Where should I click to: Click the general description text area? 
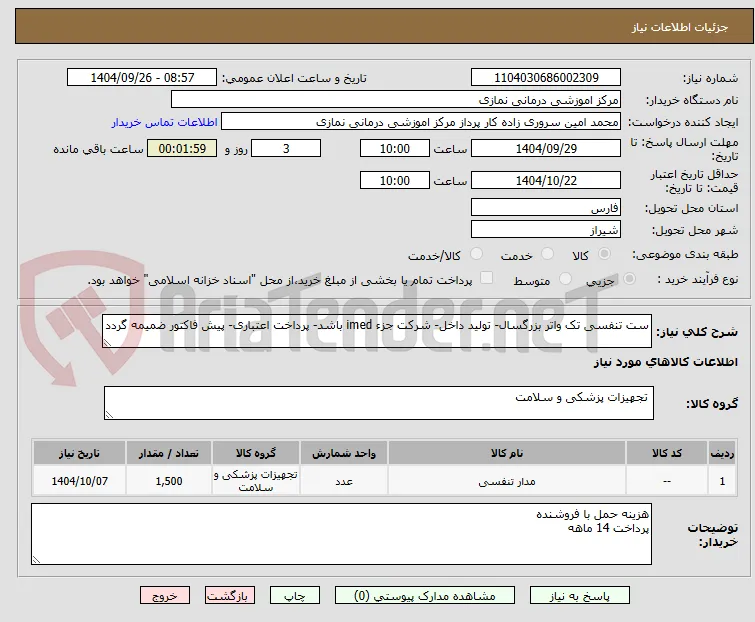[377, 331]
